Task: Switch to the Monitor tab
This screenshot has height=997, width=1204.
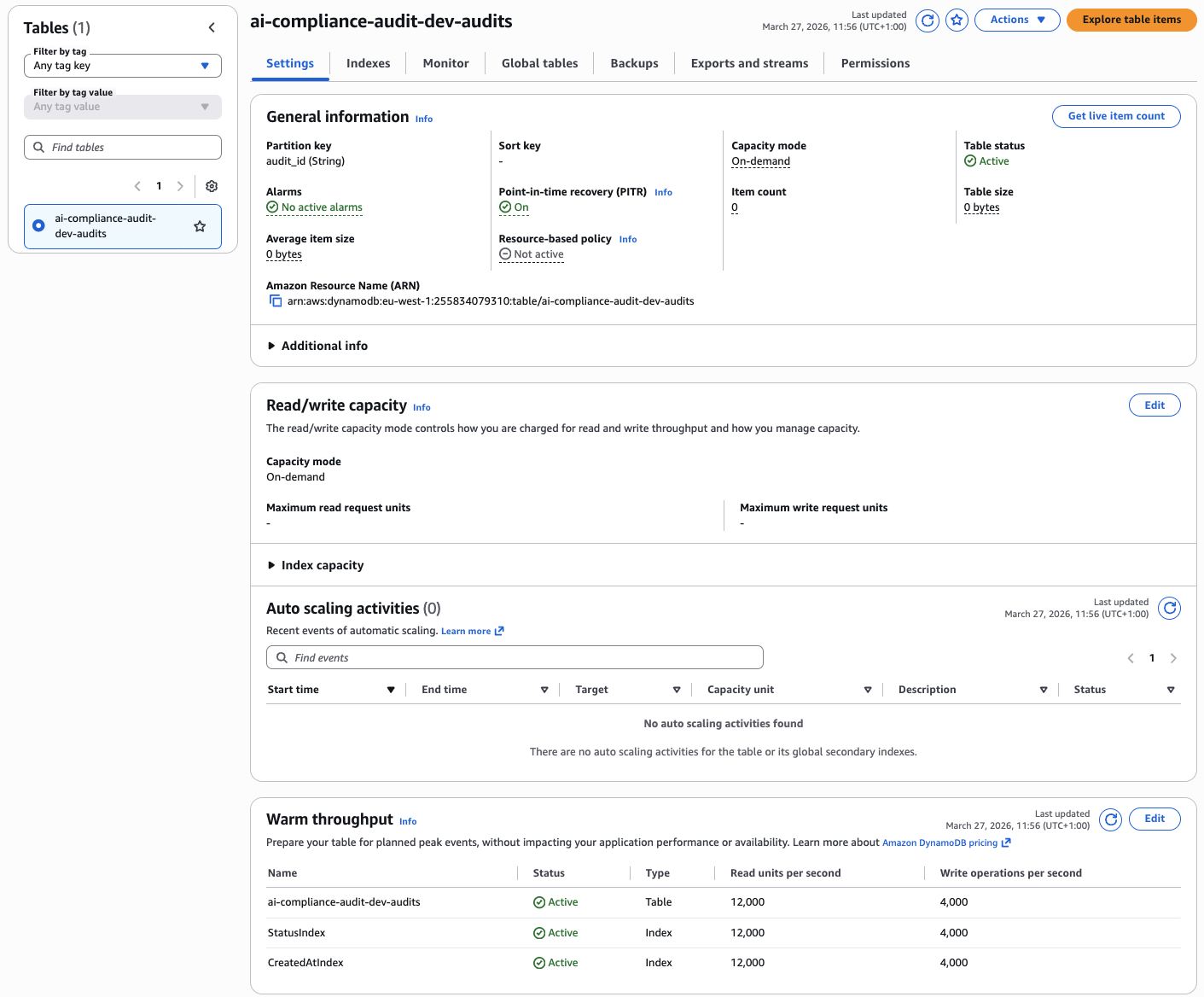Action: pos(445,62)
